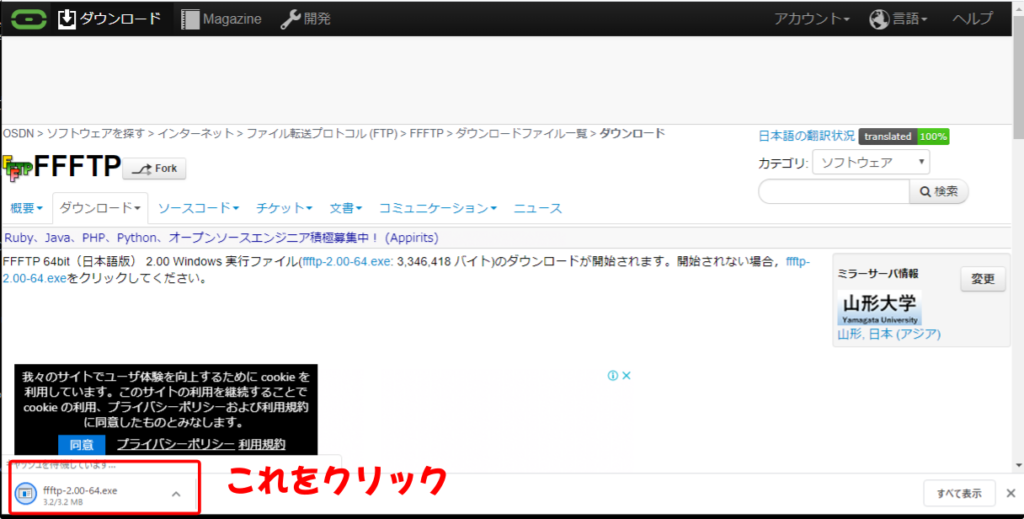Expand the ソースコード tab menu
This screenshot has height=519, width=1024.
click(x=198, y=208)
